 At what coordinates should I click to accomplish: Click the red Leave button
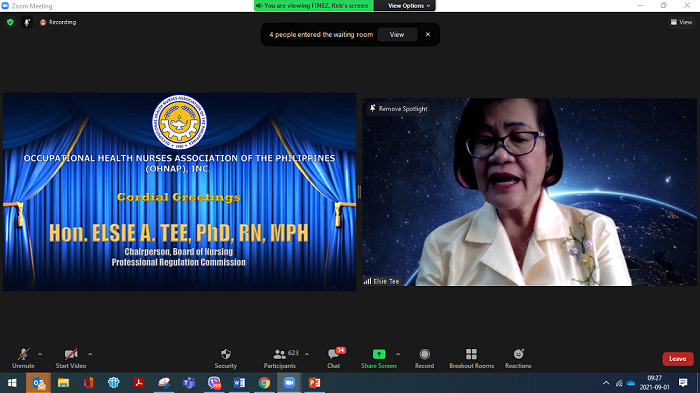click(x=678, y=359)
